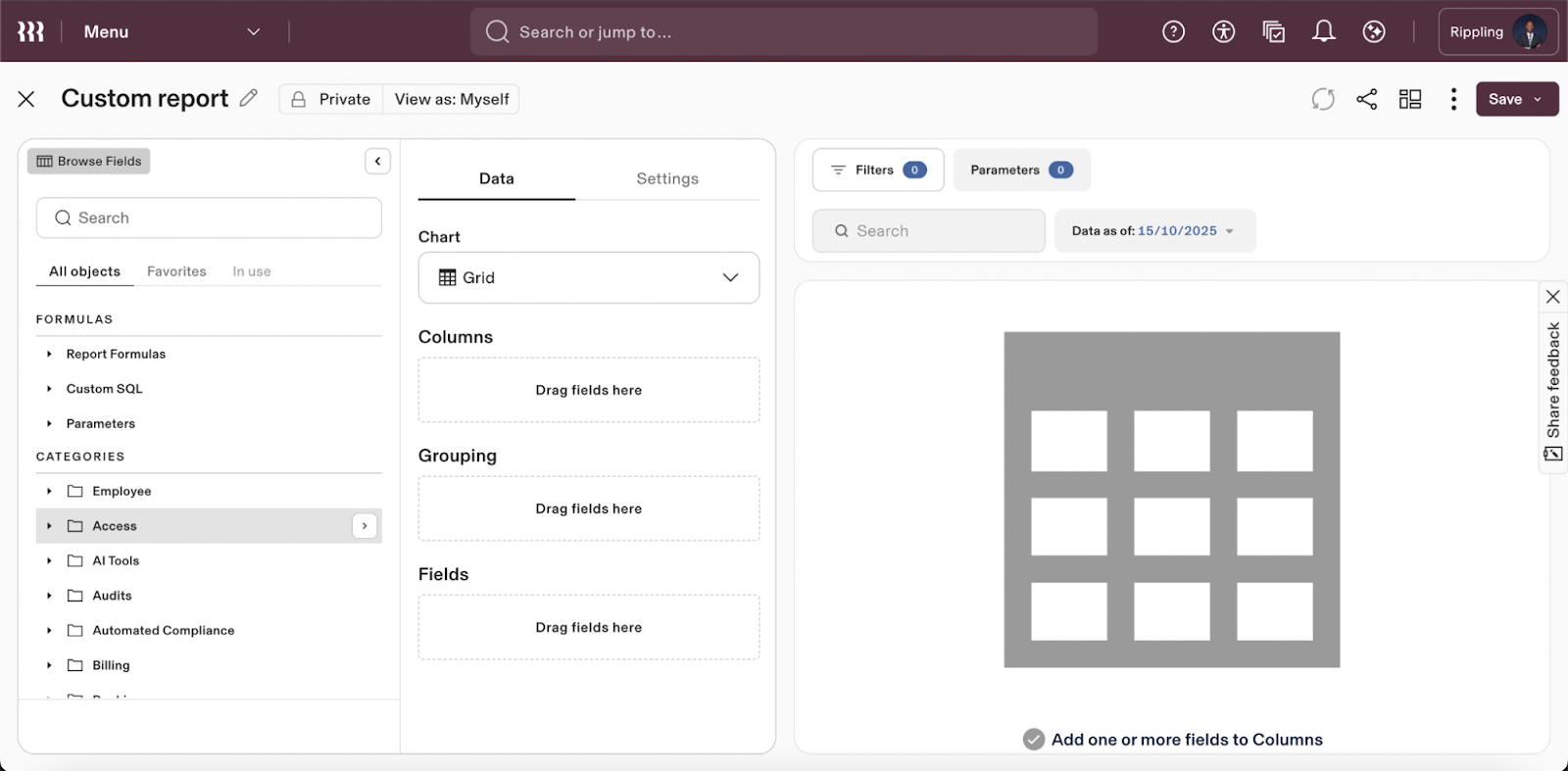Select the All objects tab
Image resolution: width=1568 pixels, height=771 pixels.
[84, 271]
